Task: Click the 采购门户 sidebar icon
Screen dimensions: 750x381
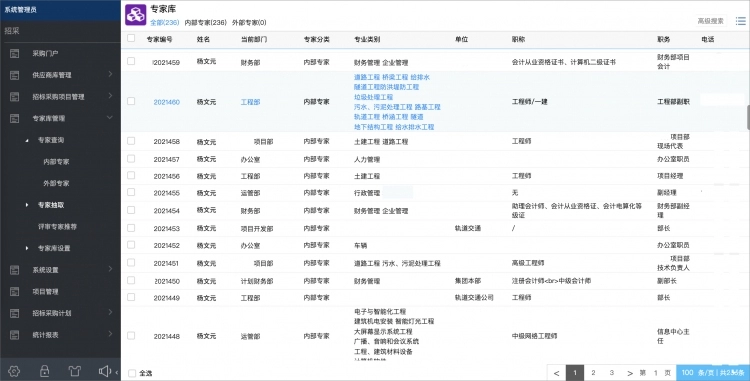Action: (x=14, y=54)
